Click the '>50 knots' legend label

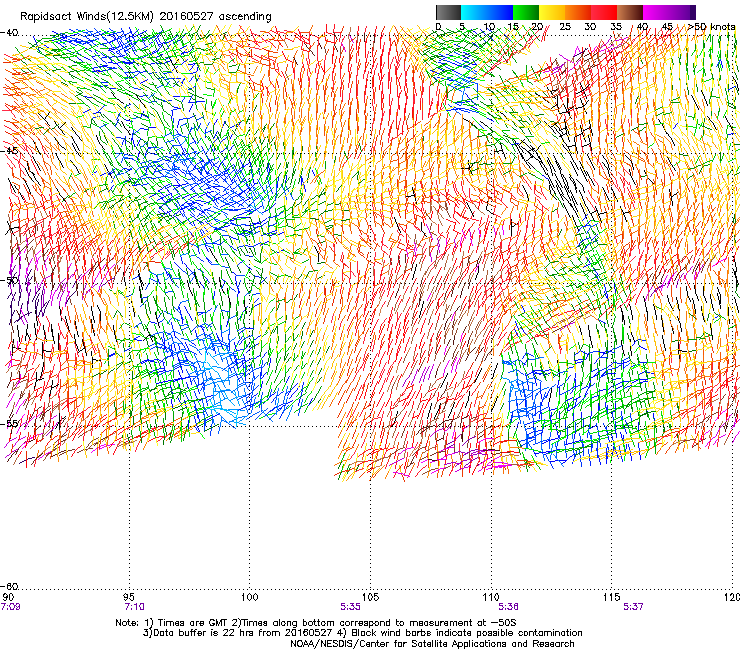click(711, 27)
